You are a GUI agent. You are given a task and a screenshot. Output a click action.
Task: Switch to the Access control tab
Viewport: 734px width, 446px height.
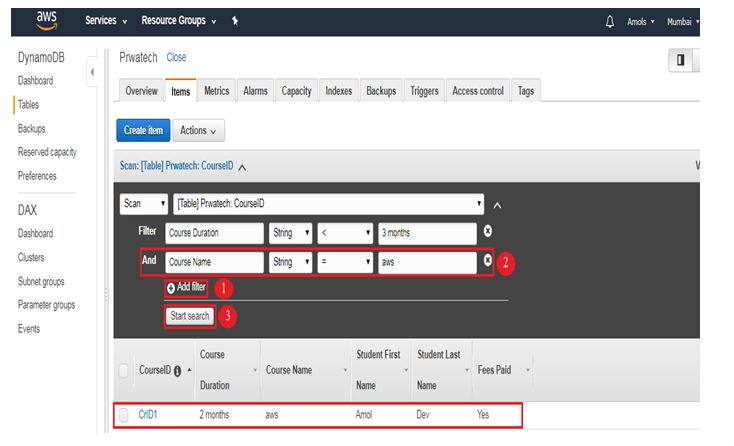[x=478, y=91]
